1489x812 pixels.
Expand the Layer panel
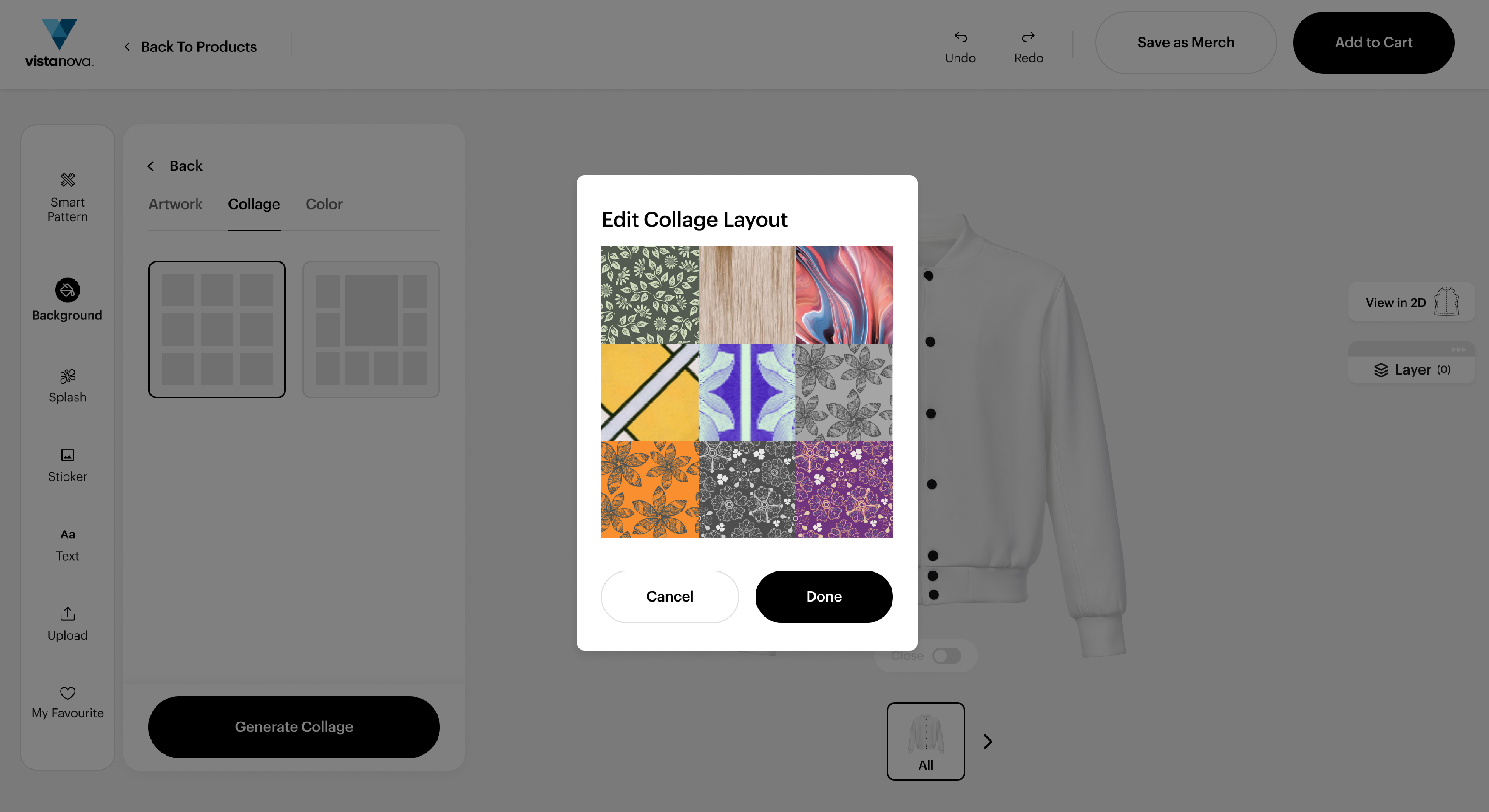coord(1411,370)
